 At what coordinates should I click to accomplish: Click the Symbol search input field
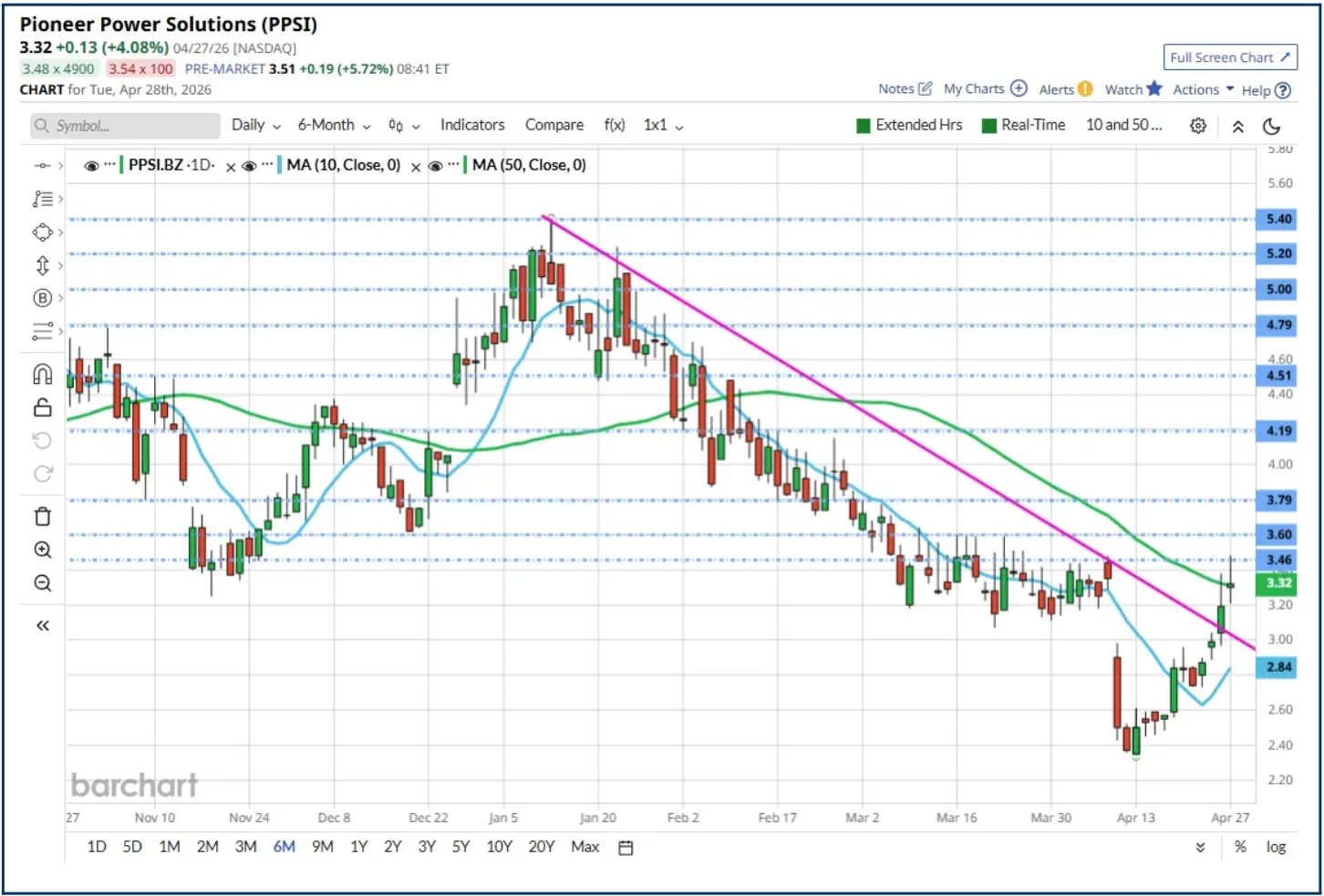pos(126,126)
